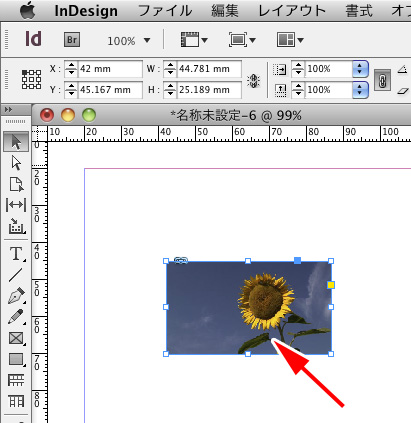The height and width of the screenshot is (423, 411).
Task: Select the Direct Selection tool (white arrow)
Action: coord(16,163)
